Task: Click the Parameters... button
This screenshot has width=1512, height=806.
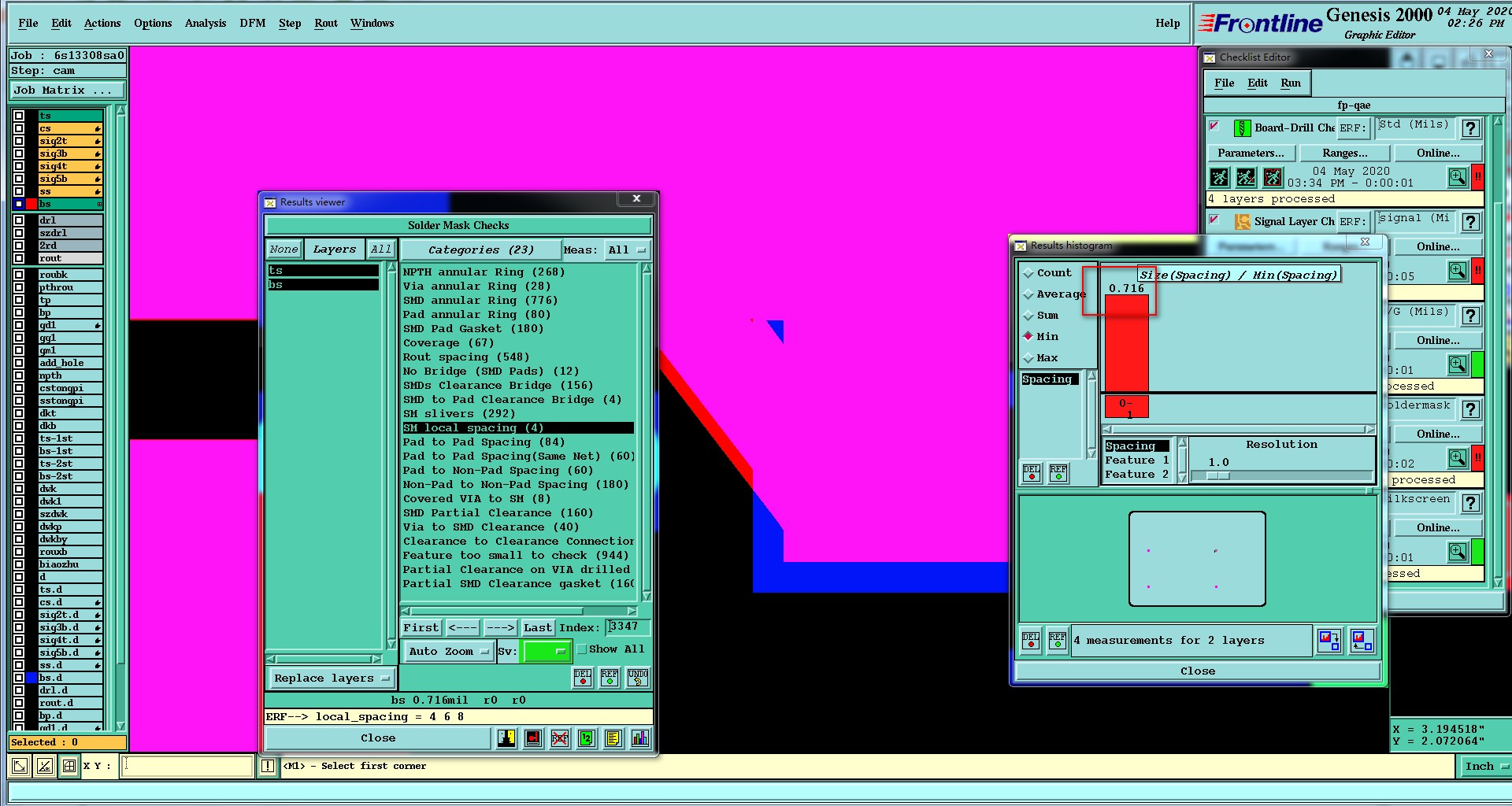Action: pyautogui.click(x=1251, y=153)
